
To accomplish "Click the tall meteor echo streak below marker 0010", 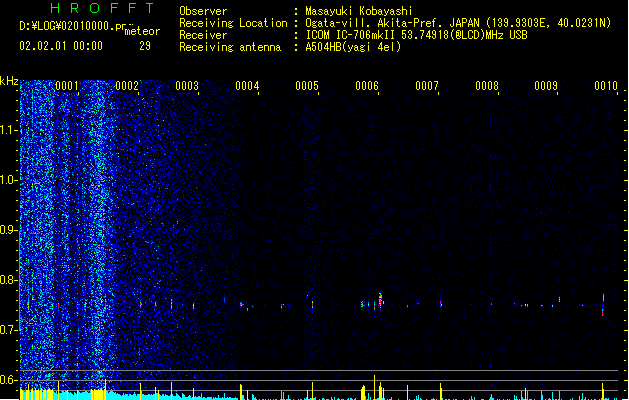I will [x=603, y=305].
